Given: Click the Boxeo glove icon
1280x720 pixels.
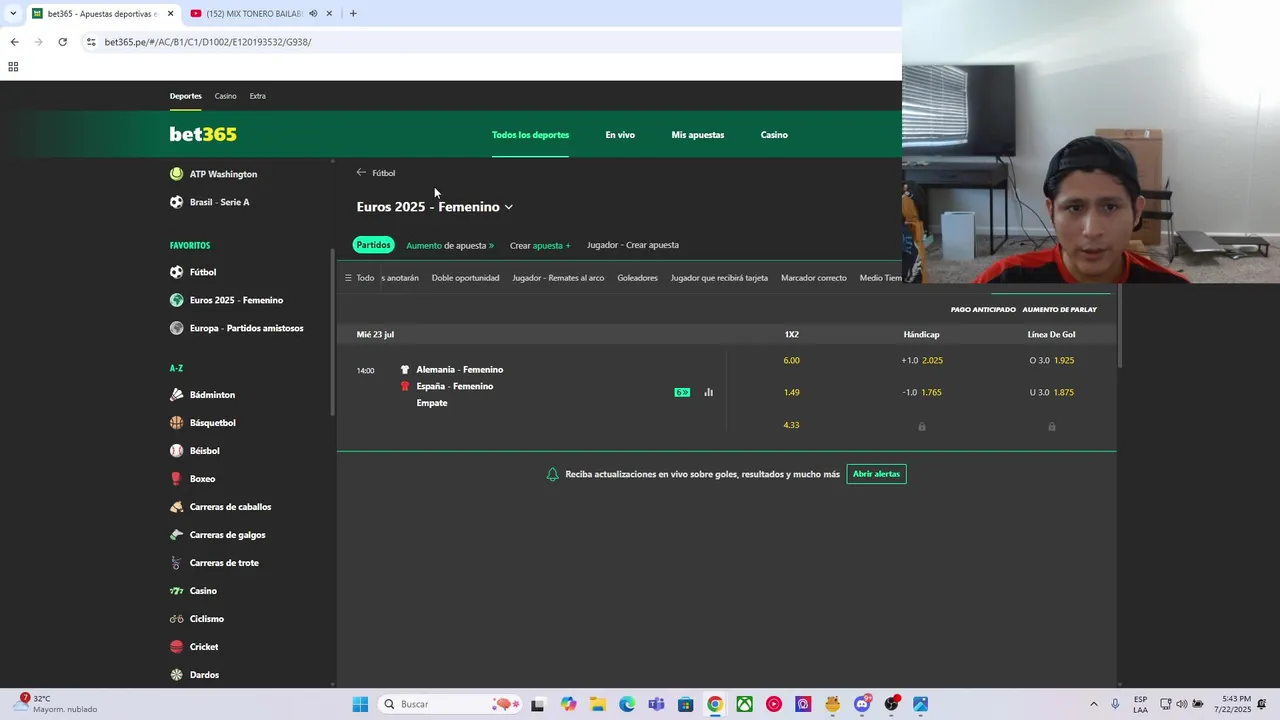Looking at the screenshot, I should [x=176, y=479].
